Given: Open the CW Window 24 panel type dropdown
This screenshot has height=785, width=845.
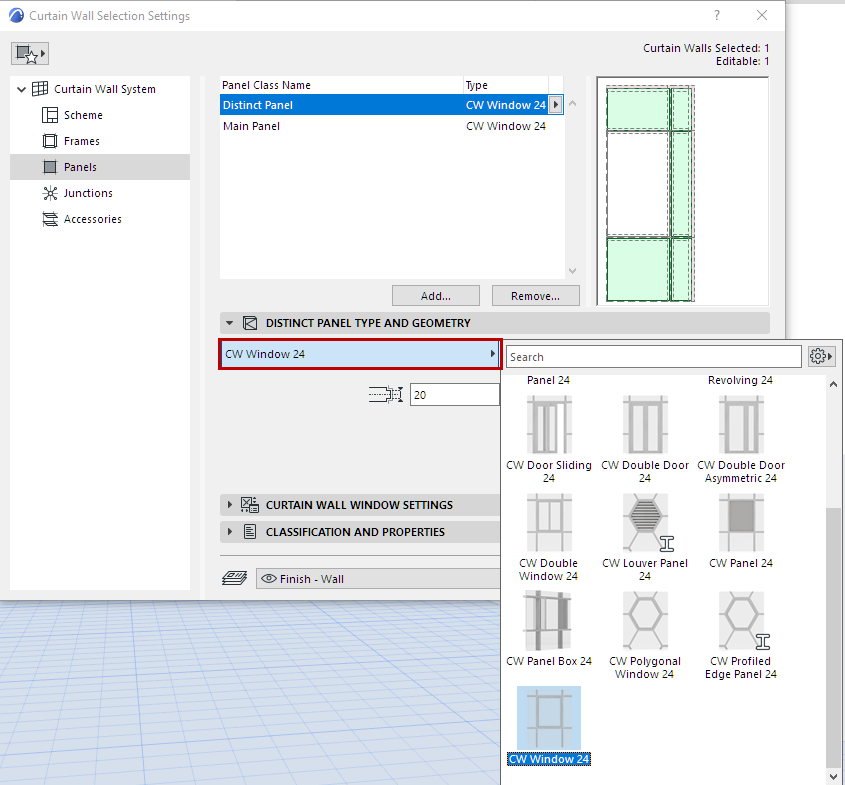Looking at the screenshot, I should 360,354.
